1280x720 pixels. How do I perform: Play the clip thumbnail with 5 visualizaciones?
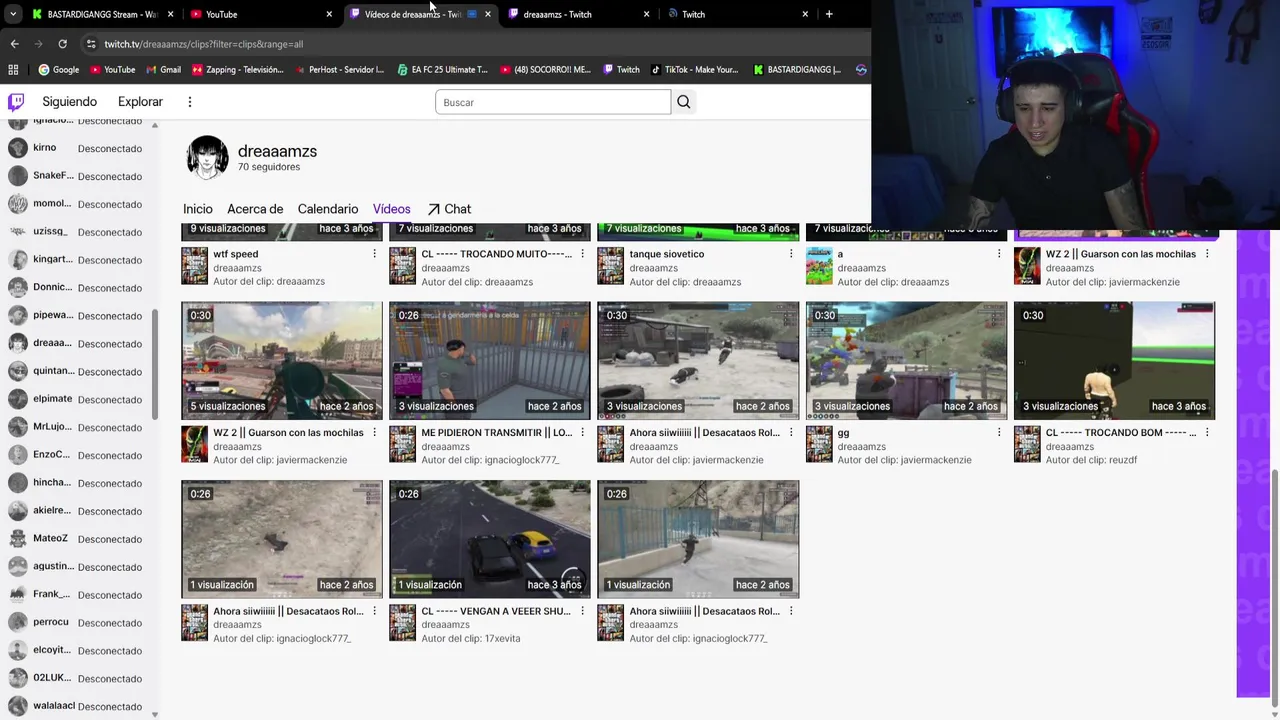[282, 360]
